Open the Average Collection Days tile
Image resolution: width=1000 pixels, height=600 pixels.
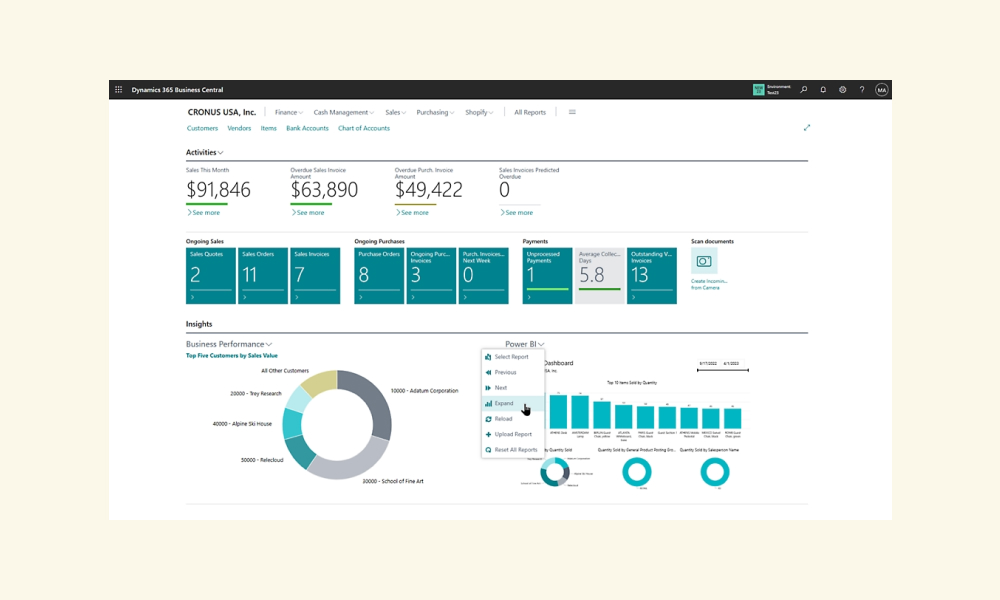(599, 275)
